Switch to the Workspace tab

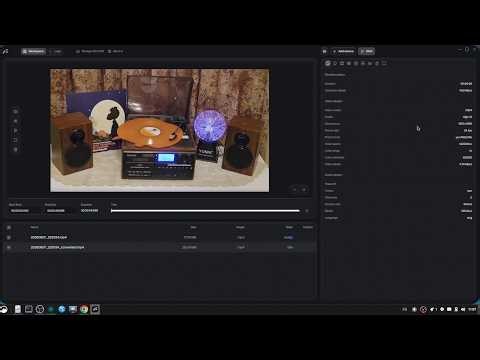coord(33,51)
